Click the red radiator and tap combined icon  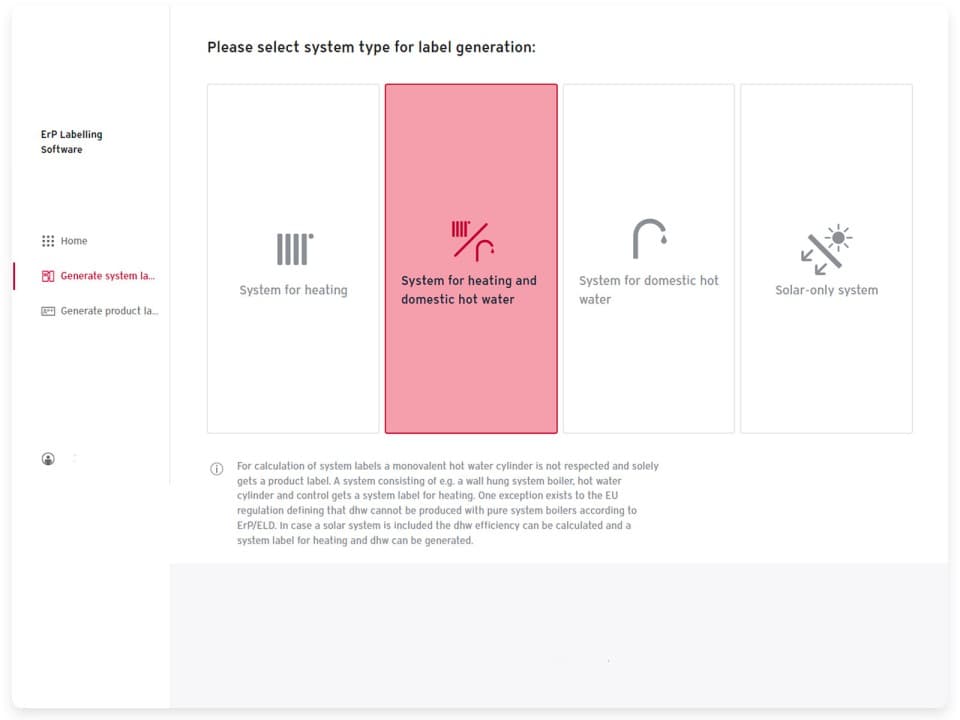[472, 241]
